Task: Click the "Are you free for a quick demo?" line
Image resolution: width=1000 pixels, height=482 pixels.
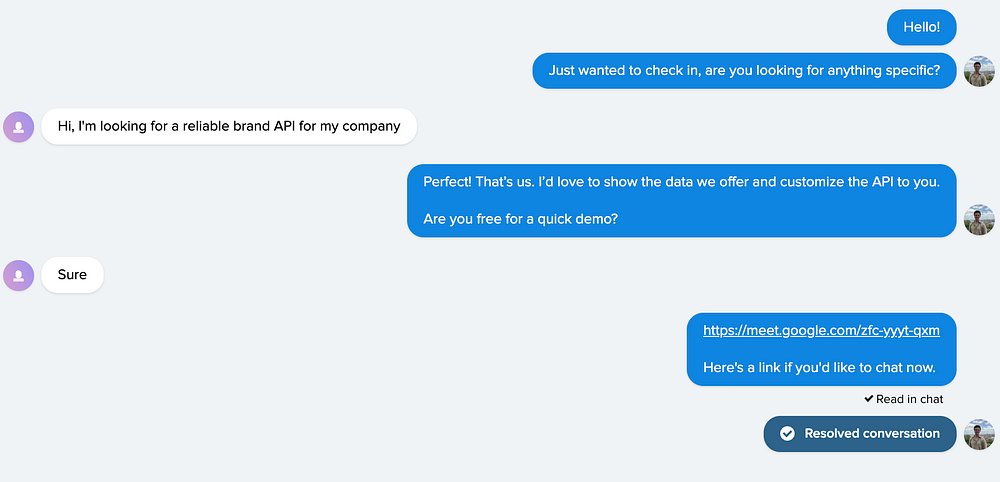Action: 520,218
